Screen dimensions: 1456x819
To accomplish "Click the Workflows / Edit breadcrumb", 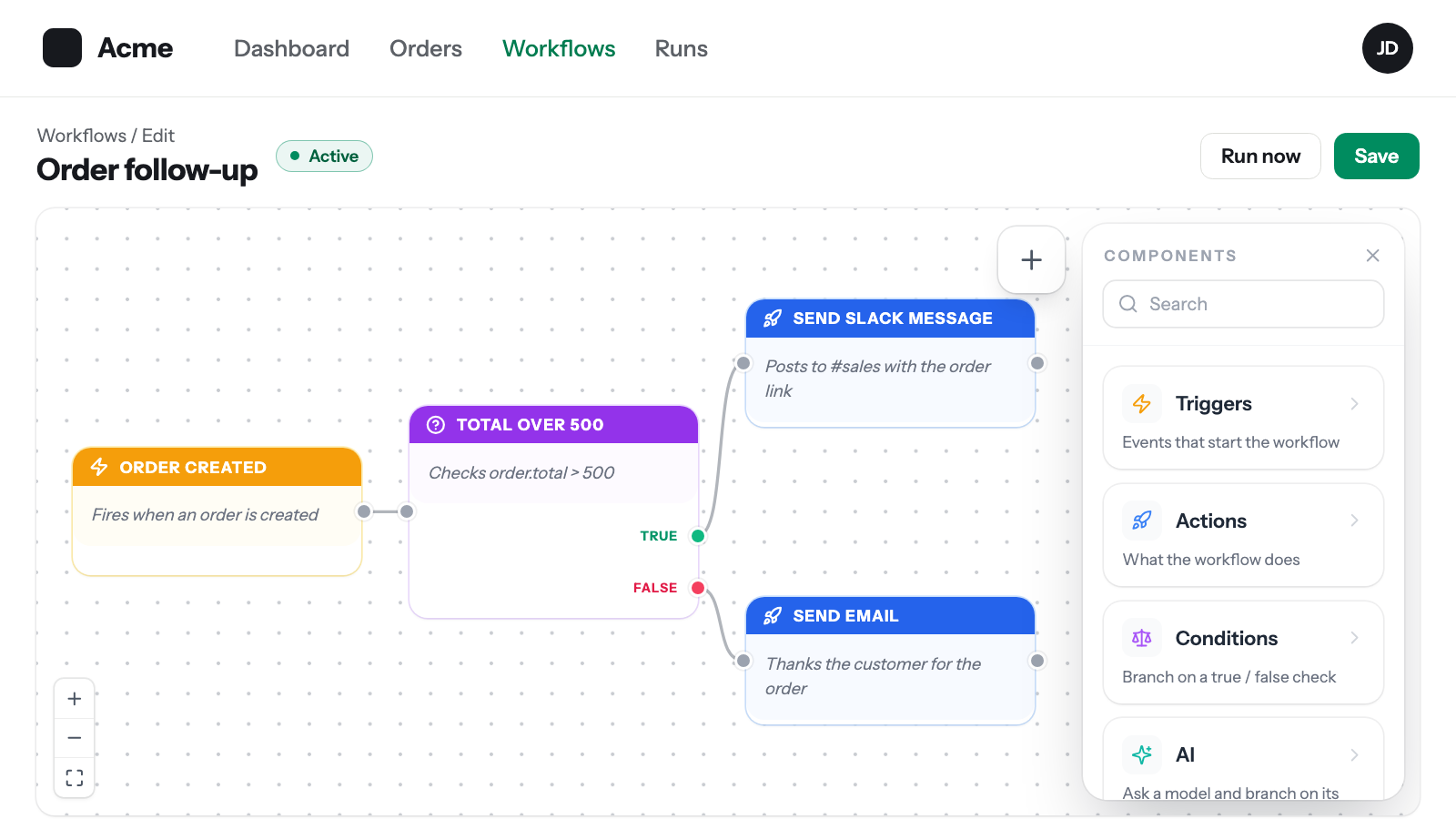I will coord(106,136).
